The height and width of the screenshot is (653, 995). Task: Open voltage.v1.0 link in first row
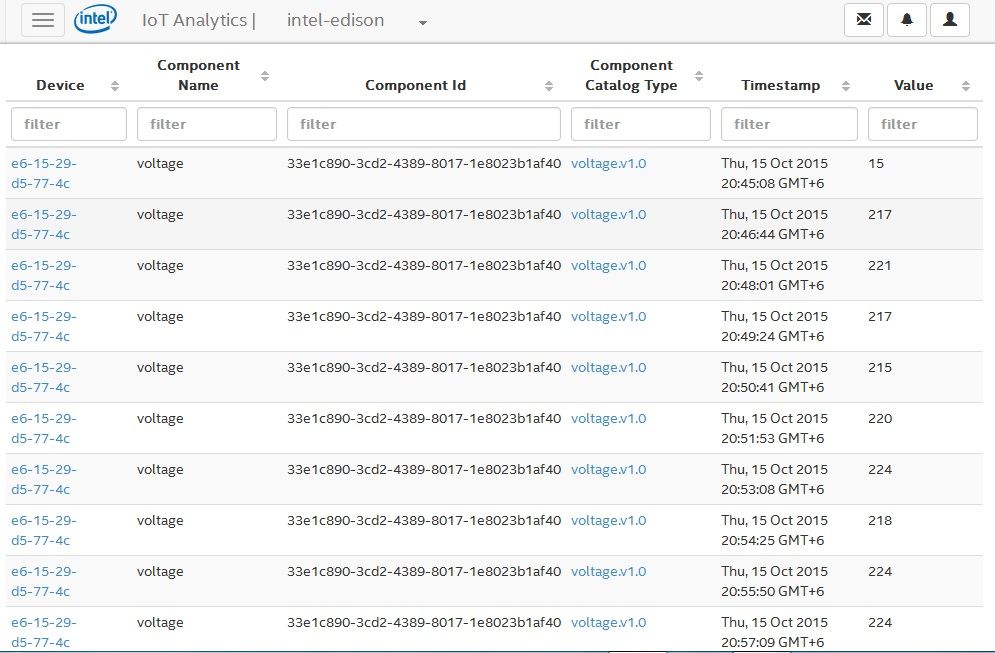point(608,163)
